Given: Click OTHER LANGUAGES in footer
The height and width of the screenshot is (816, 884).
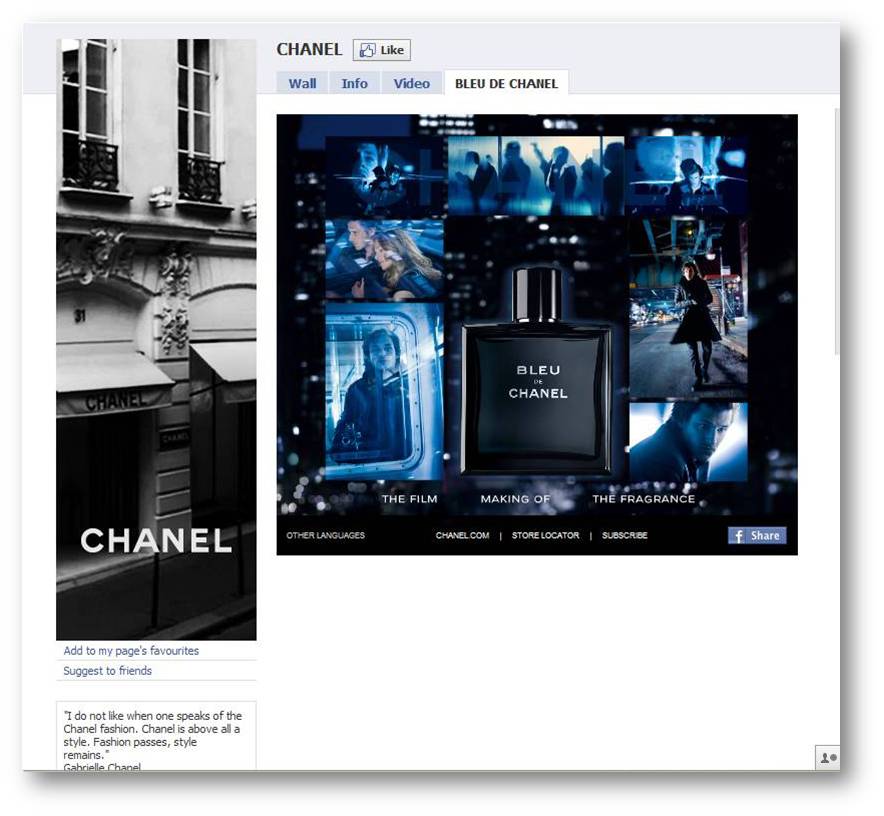Looking at the screenshot, I should (x=325, y=535).
